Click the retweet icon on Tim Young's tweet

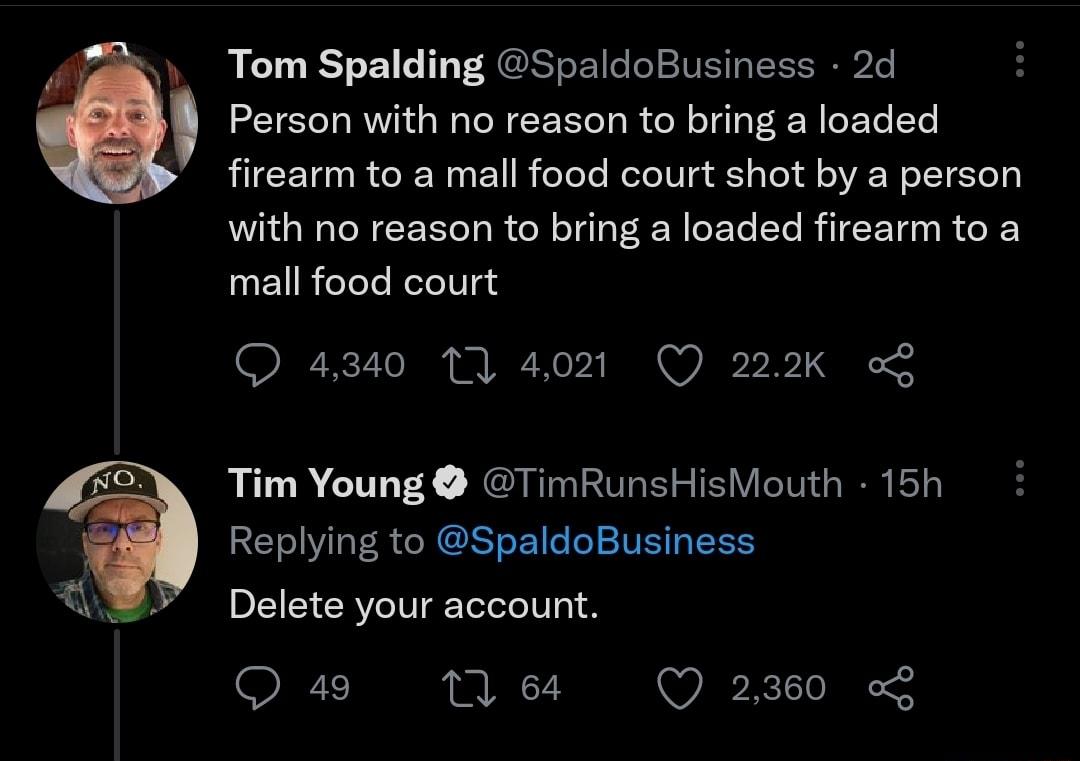click(466, 687)
